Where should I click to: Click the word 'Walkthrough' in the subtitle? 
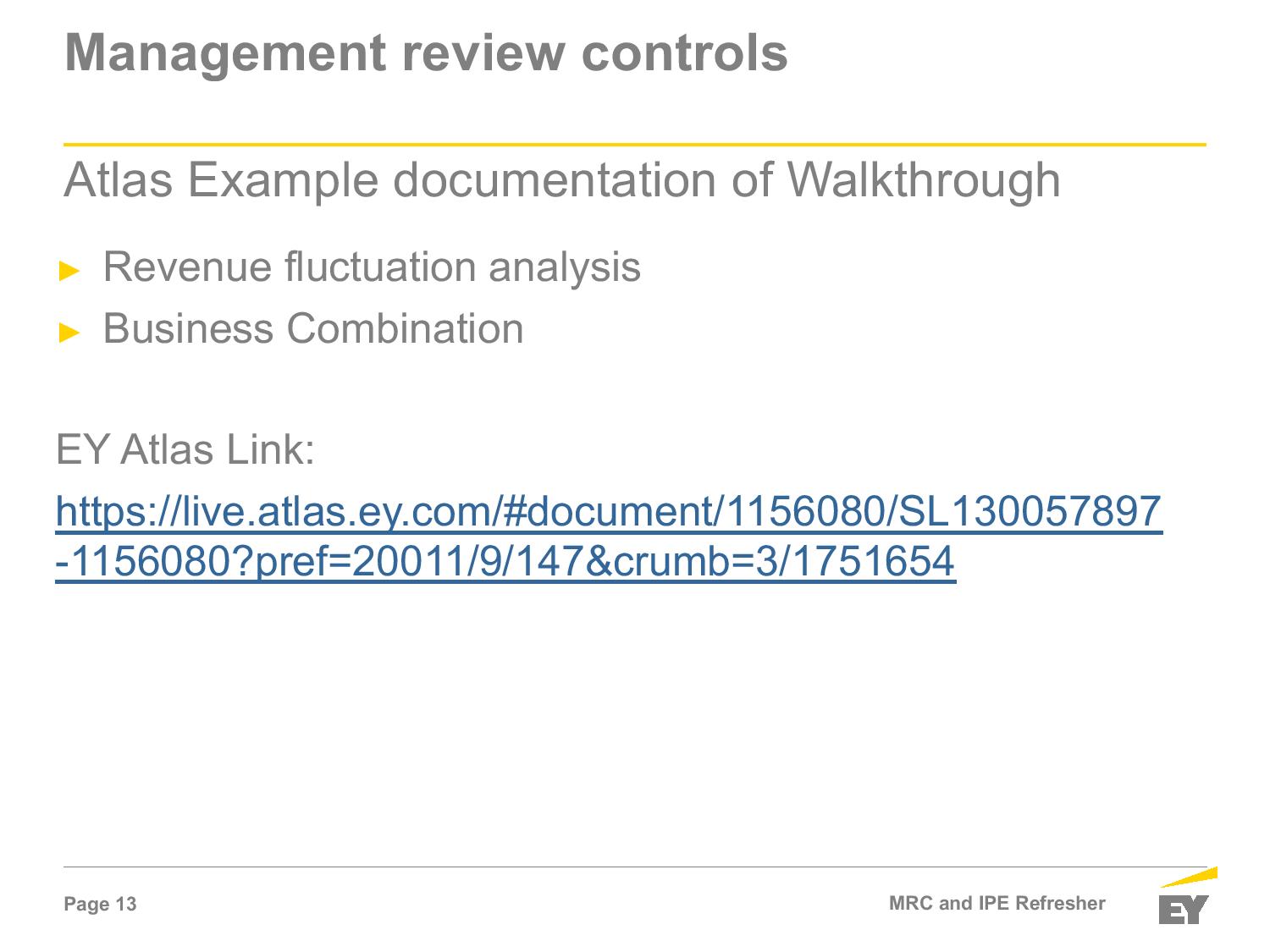924,179
